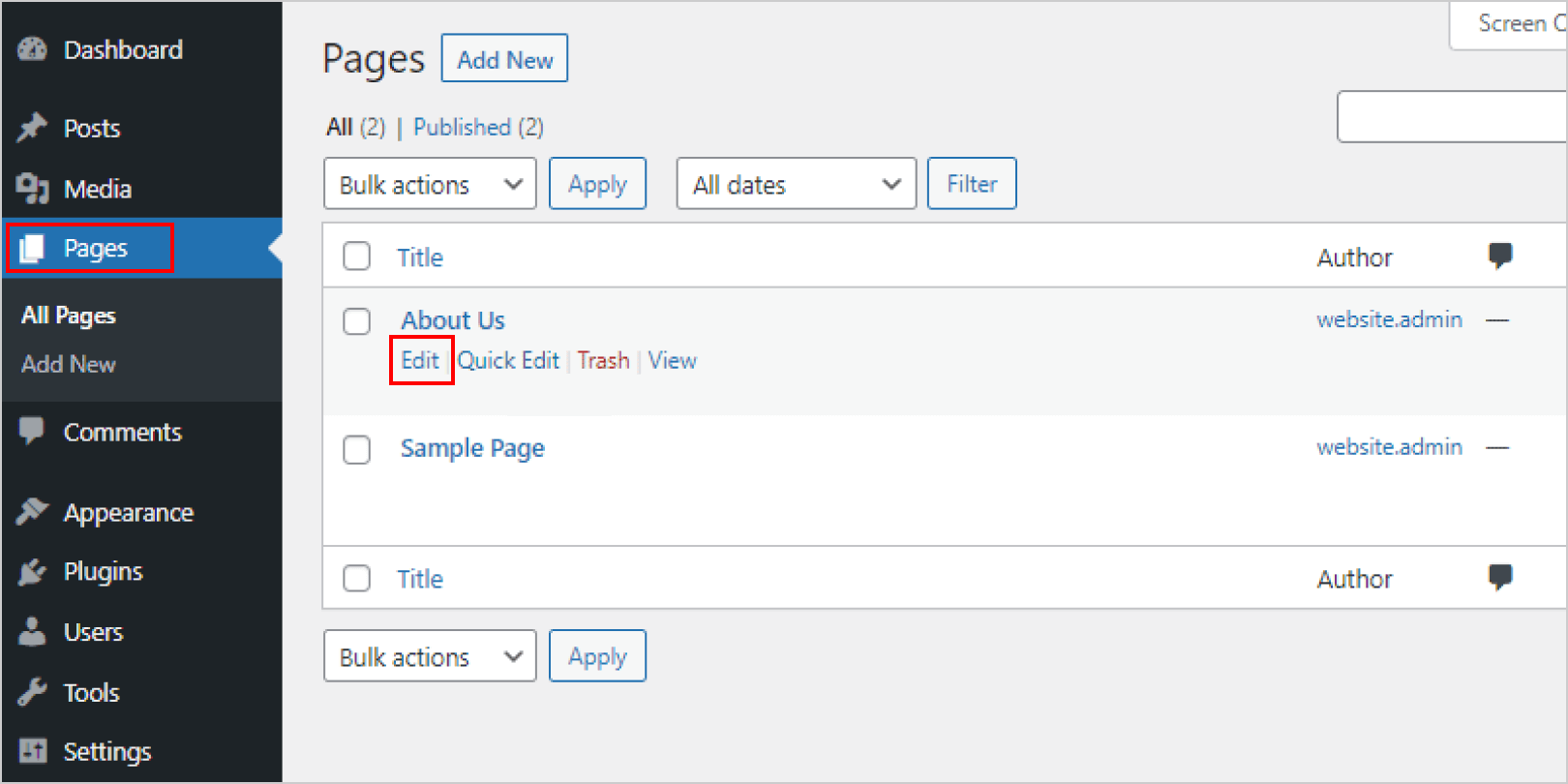The width and height of the screenshot is (1568, 784).
Task: Switch to the Published pages filter
Action: 462,127
